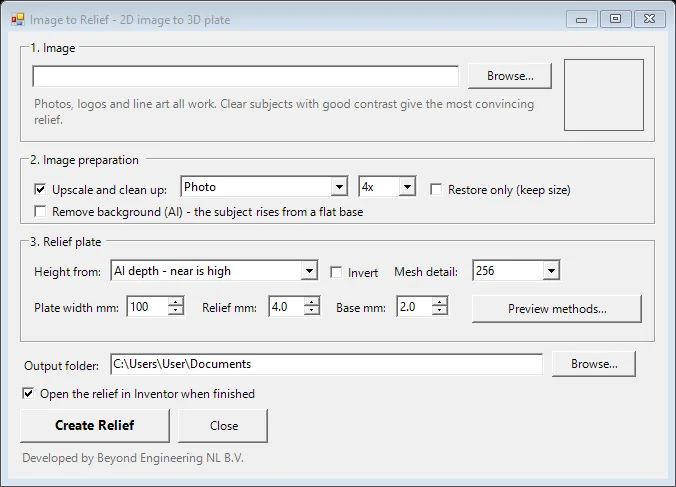
Task: Click the app icon in the title bar
Action: pyautogui.click(x=18, y=19)
